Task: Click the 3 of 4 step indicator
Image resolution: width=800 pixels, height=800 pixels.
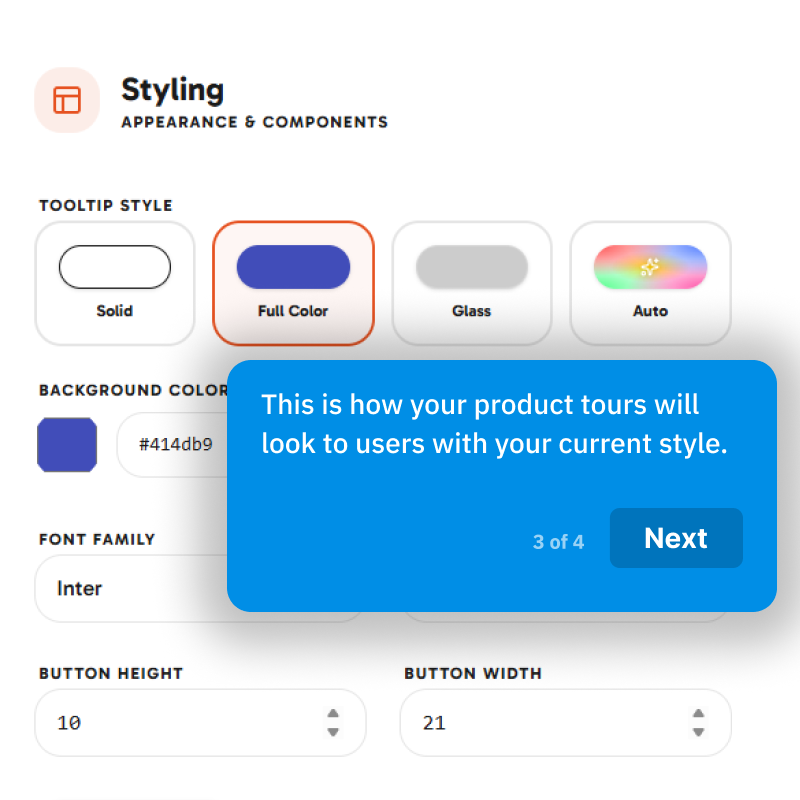Action: click(x=558, y=542)
